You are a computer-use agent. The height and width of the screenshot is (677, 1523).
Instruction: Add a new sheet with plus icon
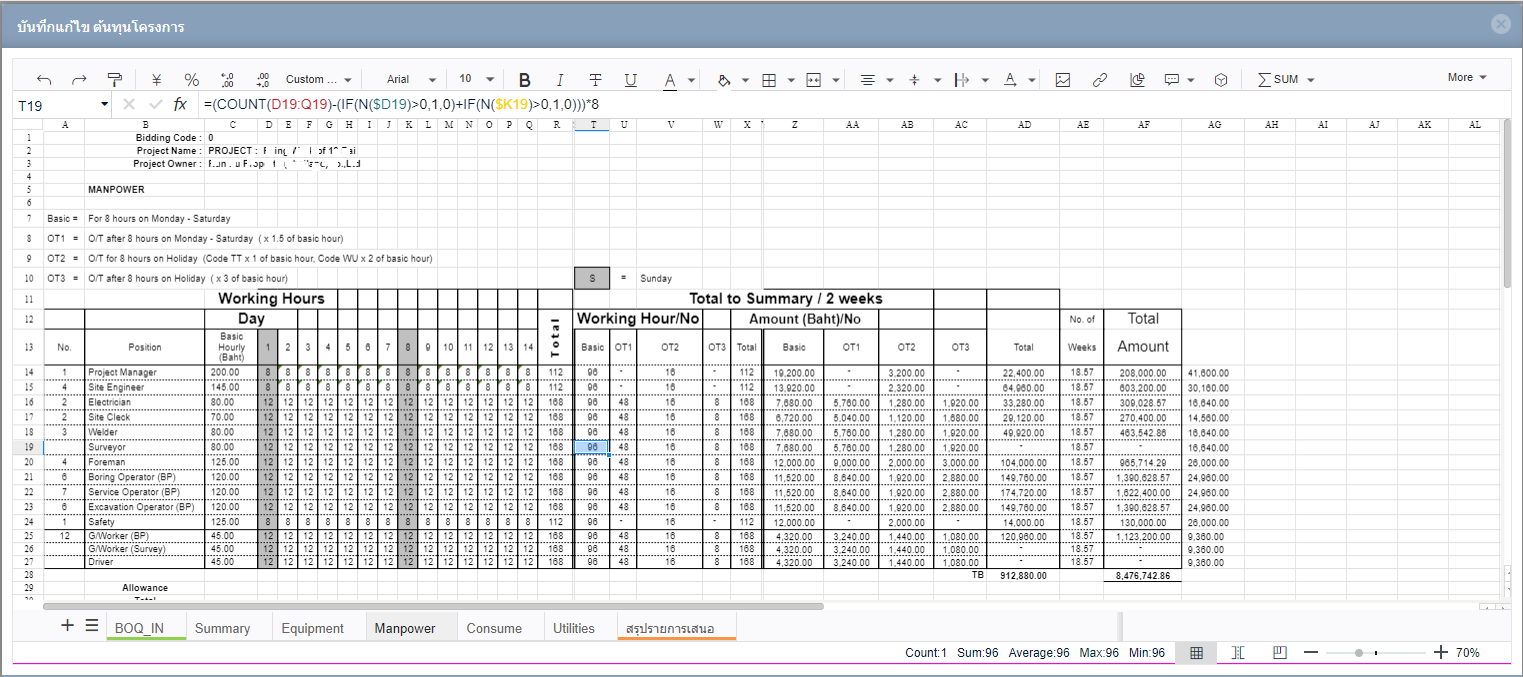[67, 626]
